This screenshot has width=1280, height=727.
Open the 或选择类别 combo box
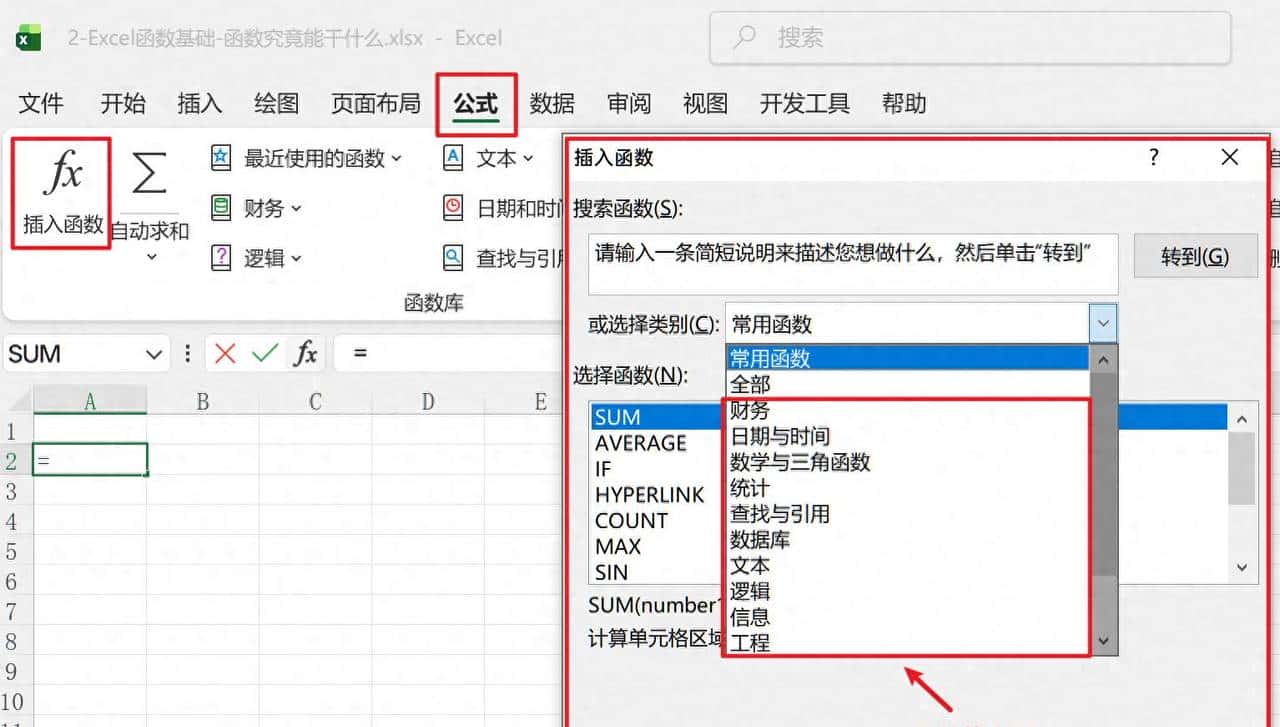pyautogui.click(x=1101, y=322)
